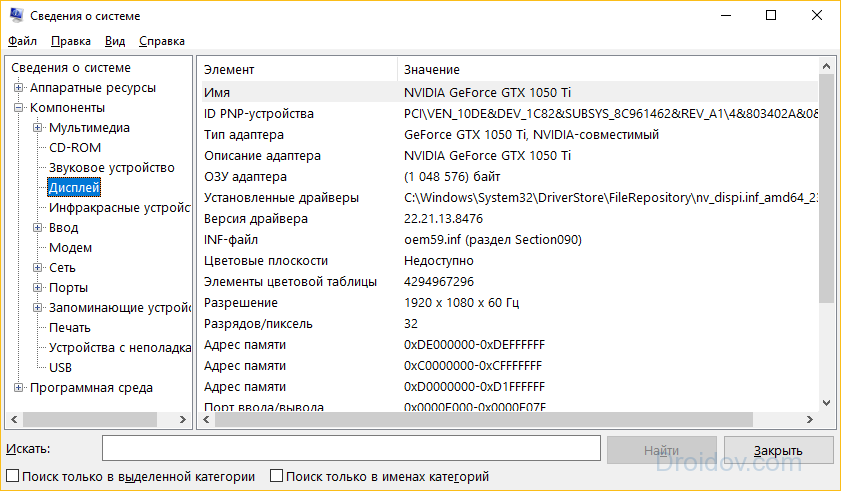The image size is (841, 491).
Task: Enable Поиск только в именах категорий checkbox
Action: click(276, 476)
